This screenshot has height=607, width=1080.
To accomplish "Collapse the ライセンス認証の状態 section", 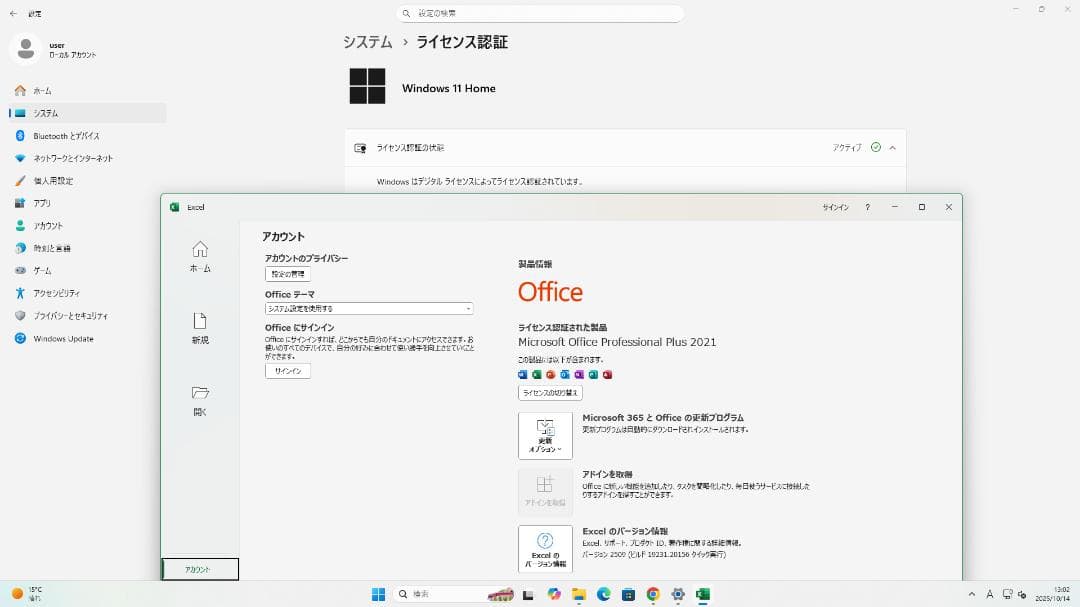I will click(x=889, y=147).
